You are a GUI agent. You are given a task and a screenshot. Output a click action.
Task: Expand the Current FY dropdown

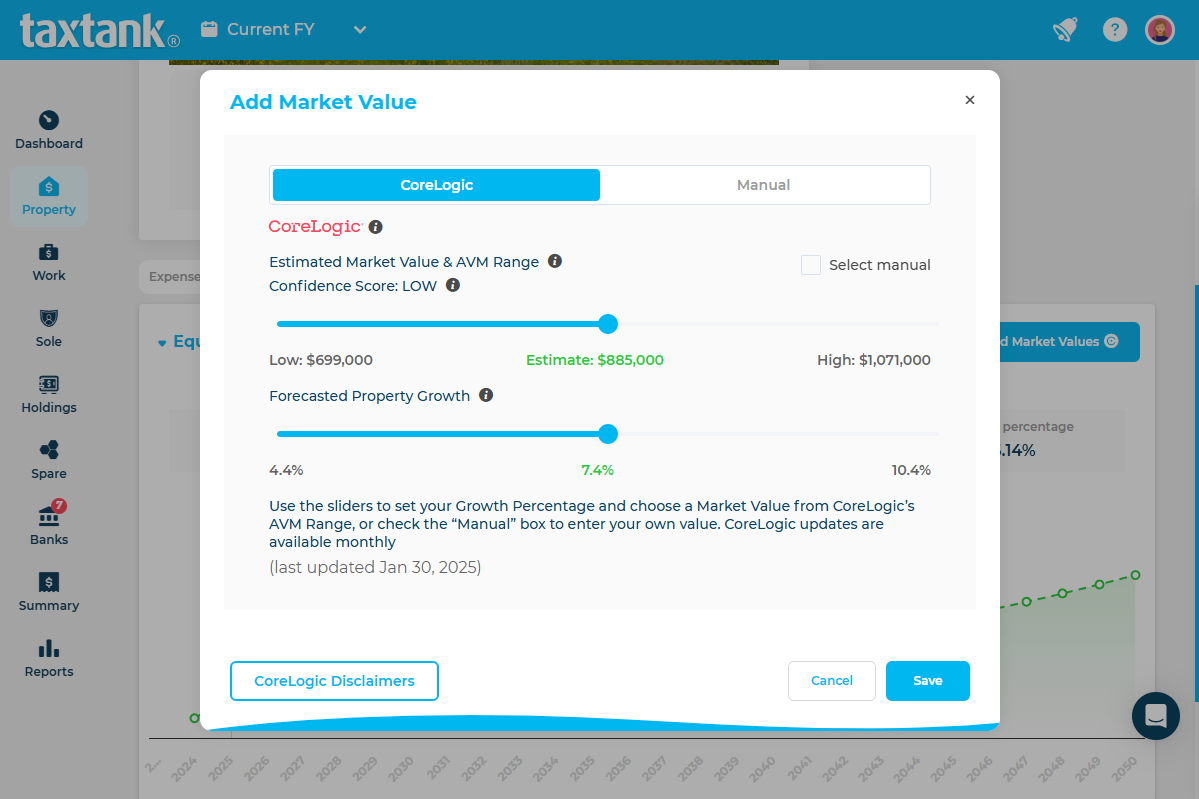pyautogui.click(x=360, y=30)
